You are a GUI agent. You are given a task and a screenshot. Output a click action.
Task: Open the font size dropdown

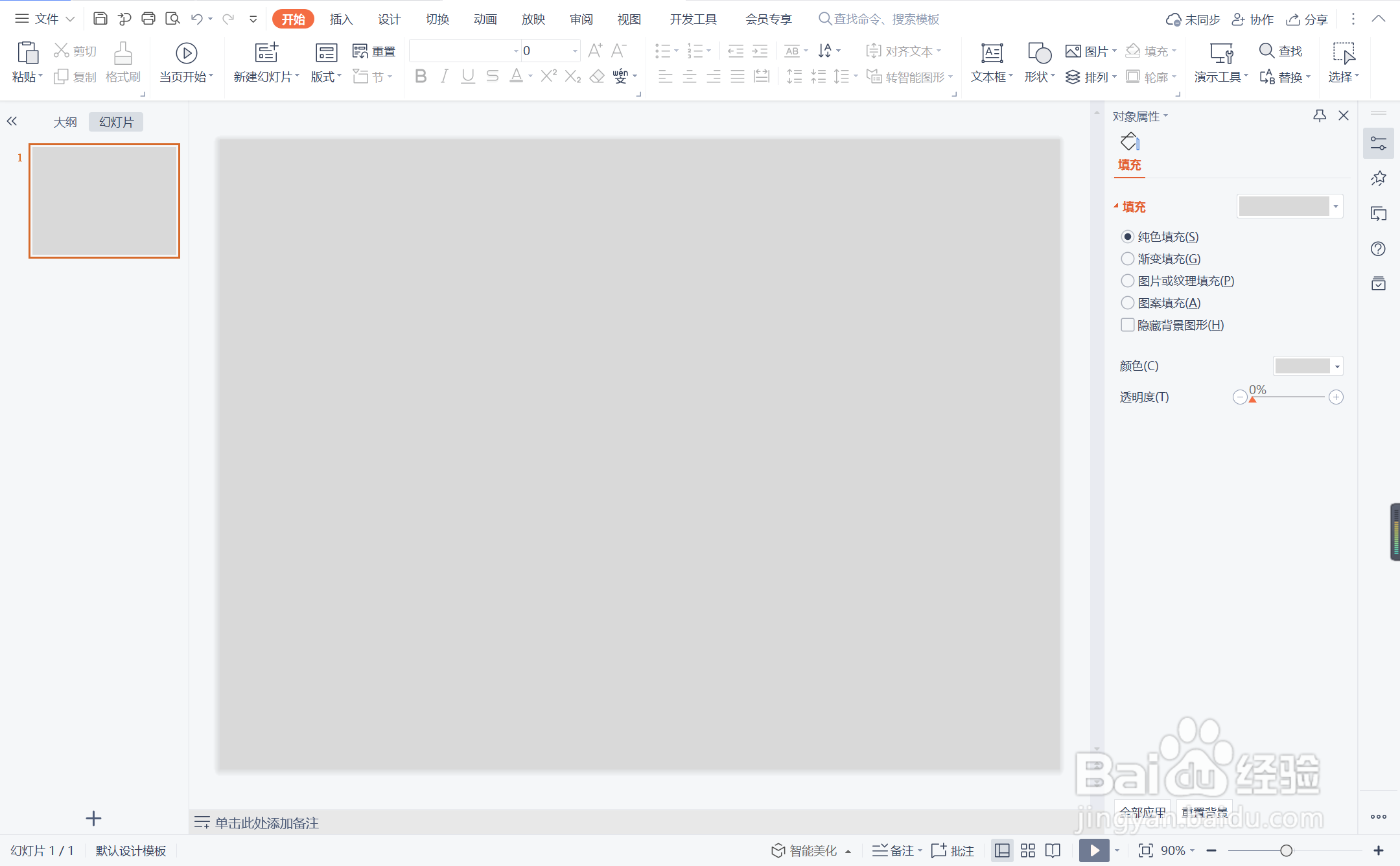click(575, 51)
